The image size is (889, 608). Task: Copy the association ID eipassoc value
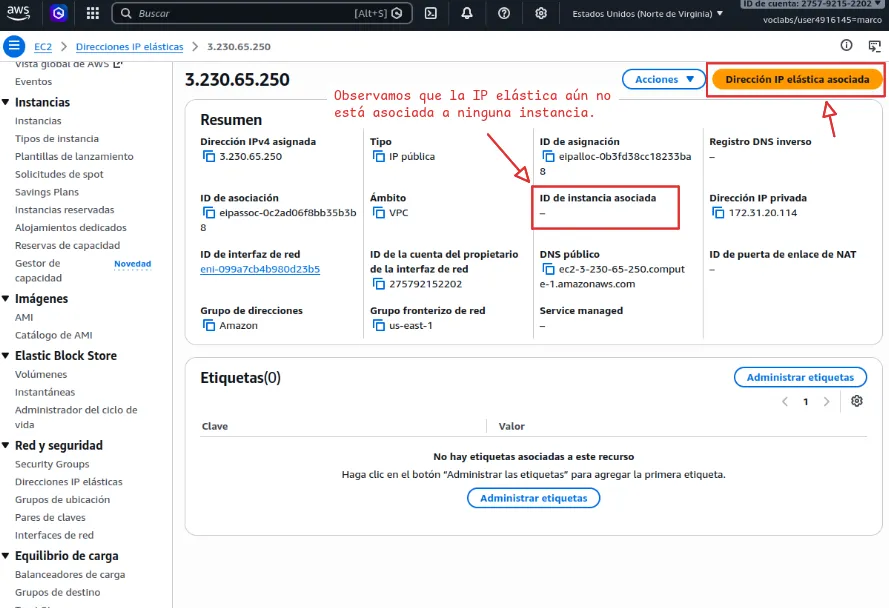[209, 213]
